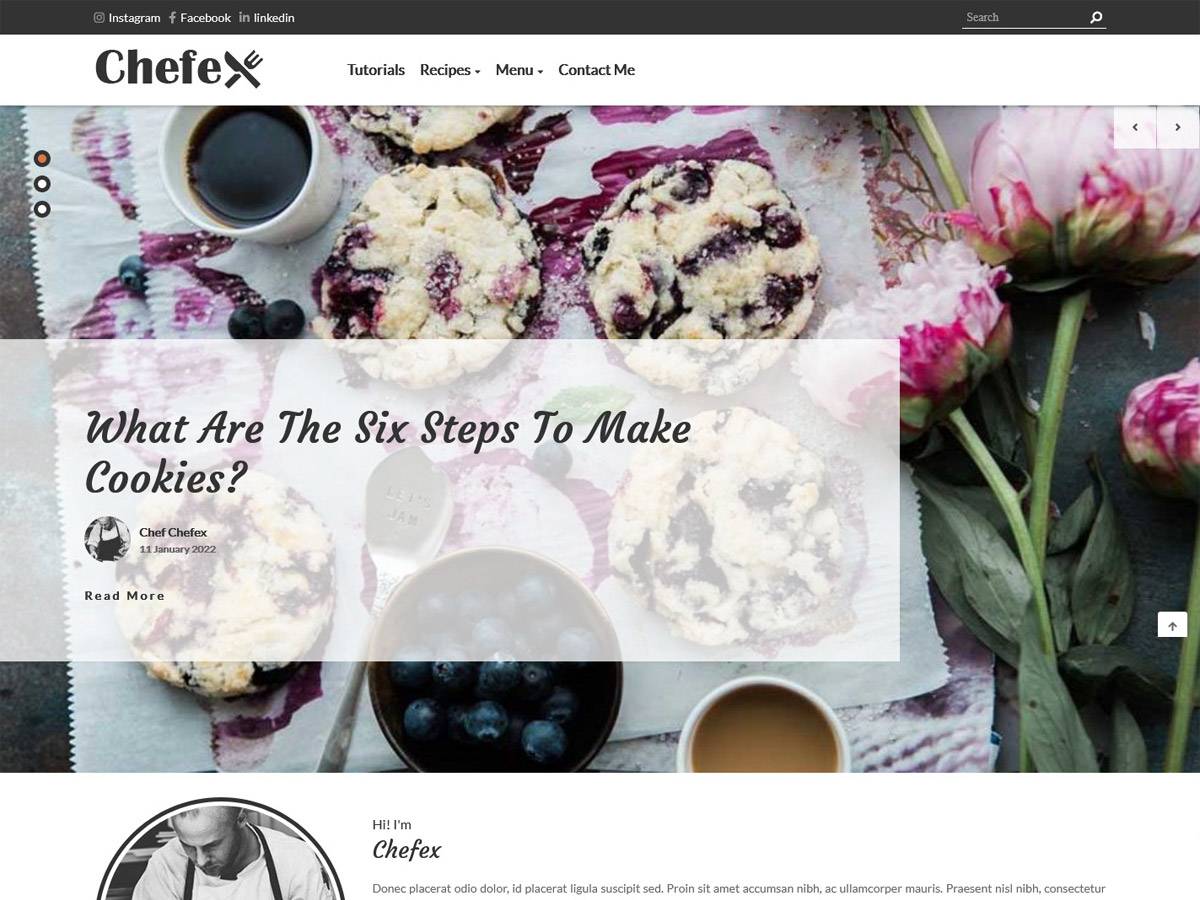Select the third slider dot indicator

click(x=42, y=209)
